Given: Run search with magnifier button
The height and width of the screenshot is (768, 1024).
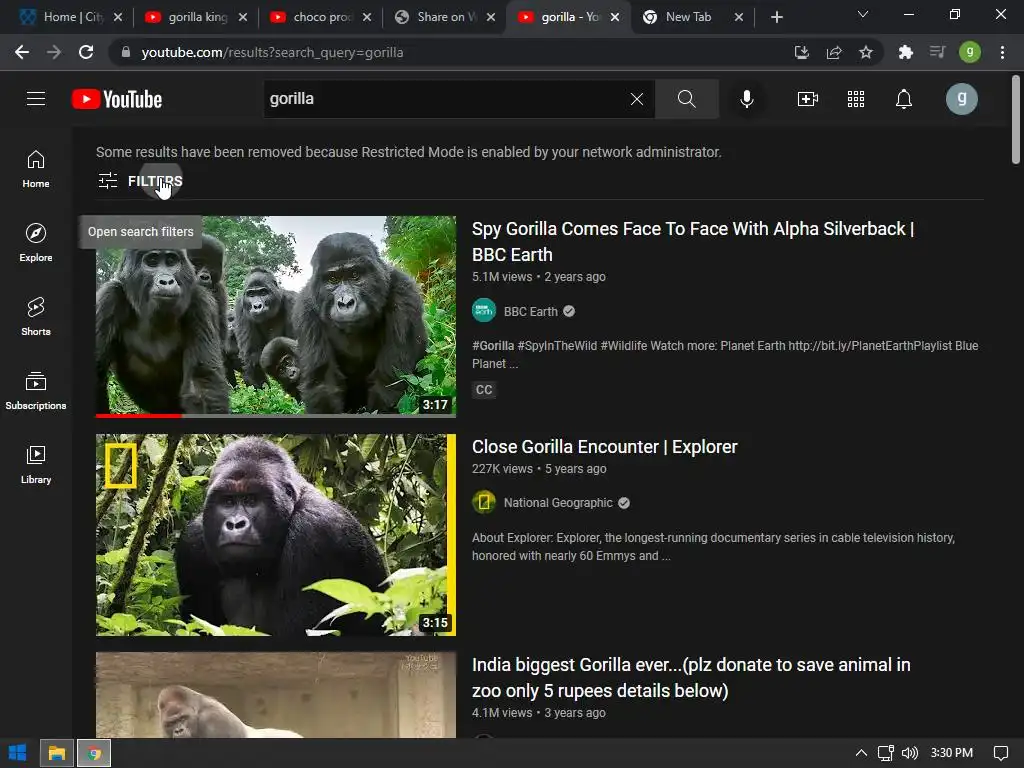Looking at the screenshot, I should pos(686,99).
